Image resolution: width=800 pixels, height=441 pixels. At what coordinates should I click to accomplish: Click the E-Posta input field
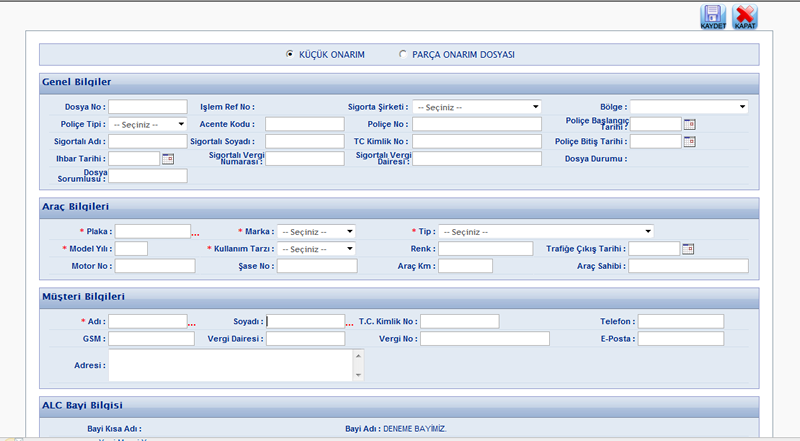coord(680,339)
